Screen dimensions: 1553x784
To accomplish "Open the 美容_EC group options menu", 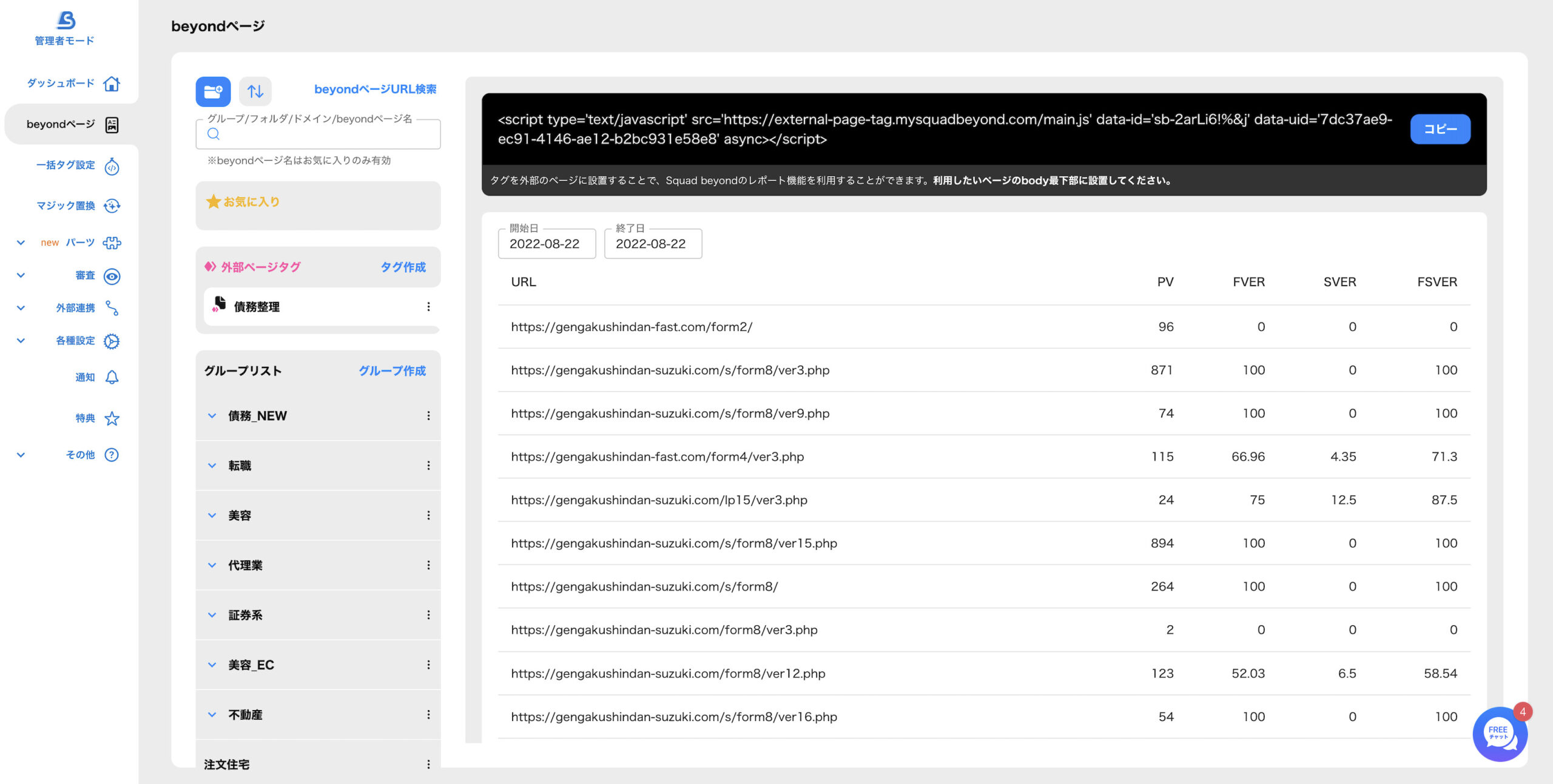I will (428, 665).
